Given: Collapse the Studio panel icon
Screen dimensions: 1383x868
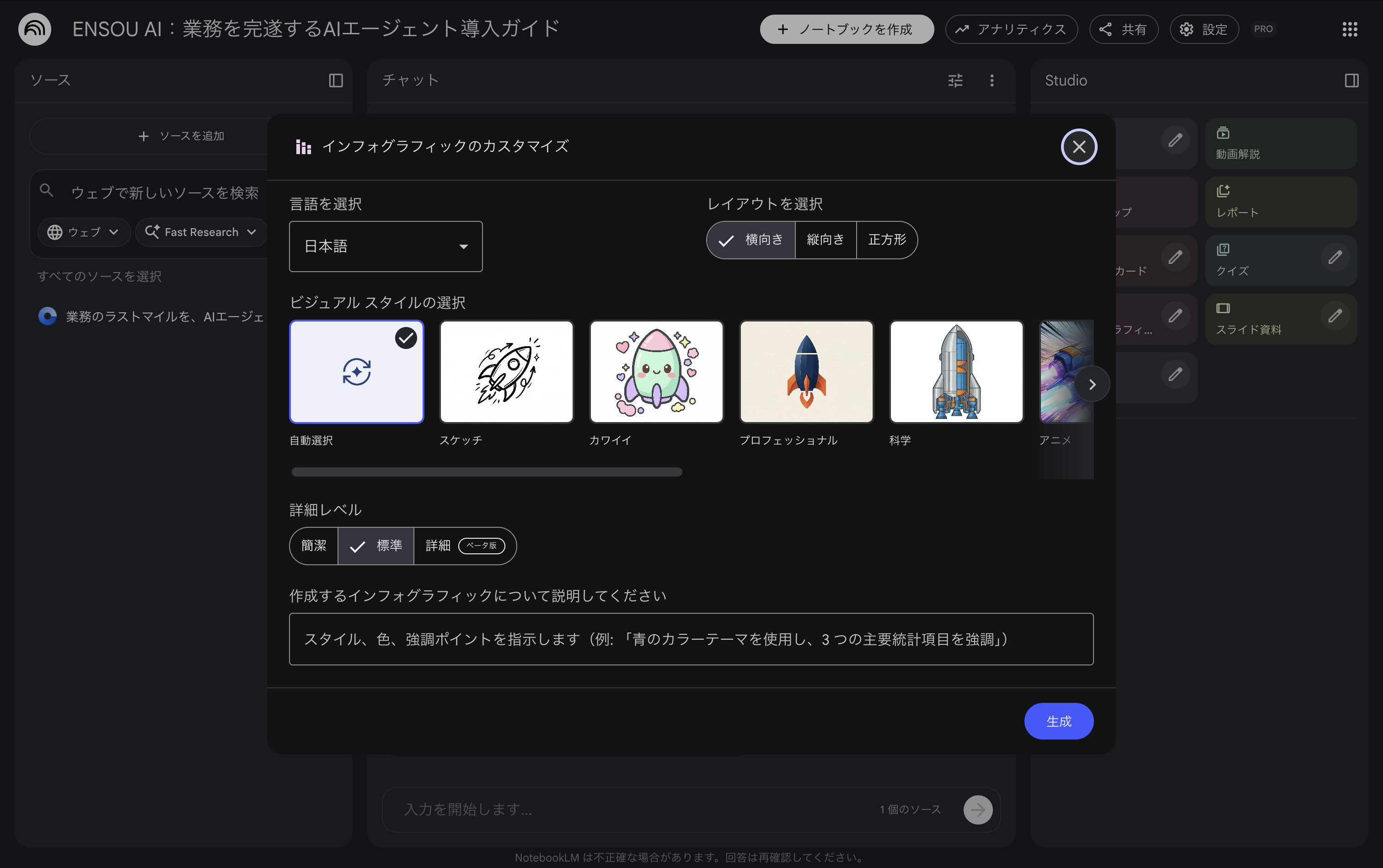Looking at the screenshot, I should click(x=1351, y=80).
